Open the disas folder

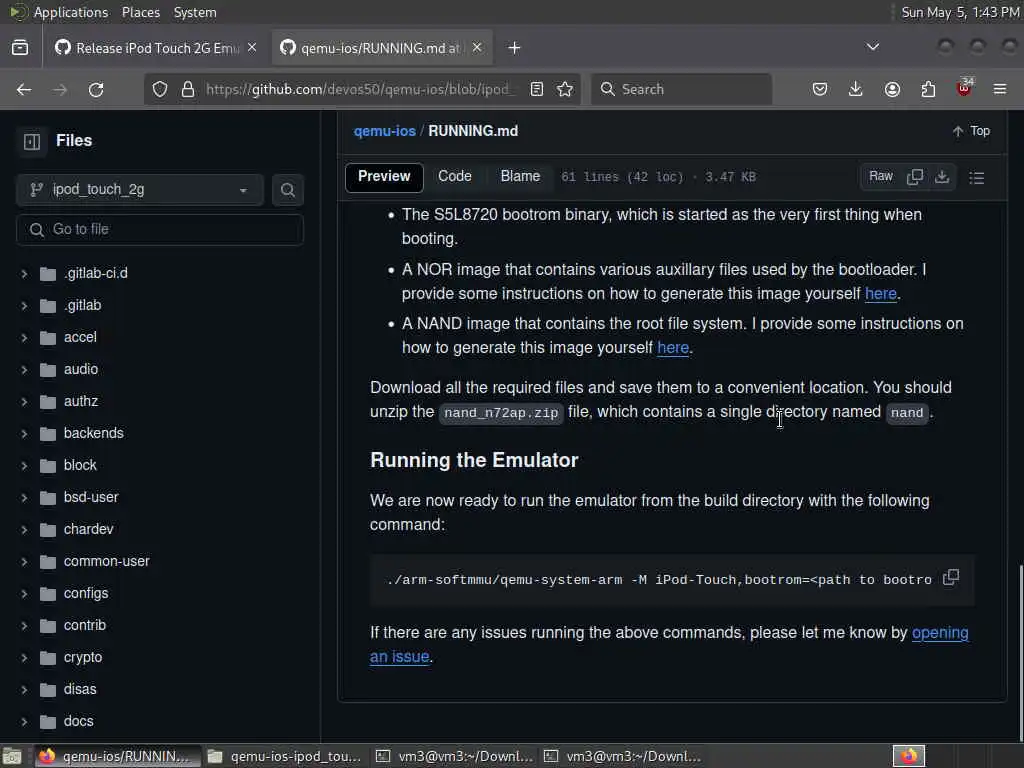(x=80, y=690)
